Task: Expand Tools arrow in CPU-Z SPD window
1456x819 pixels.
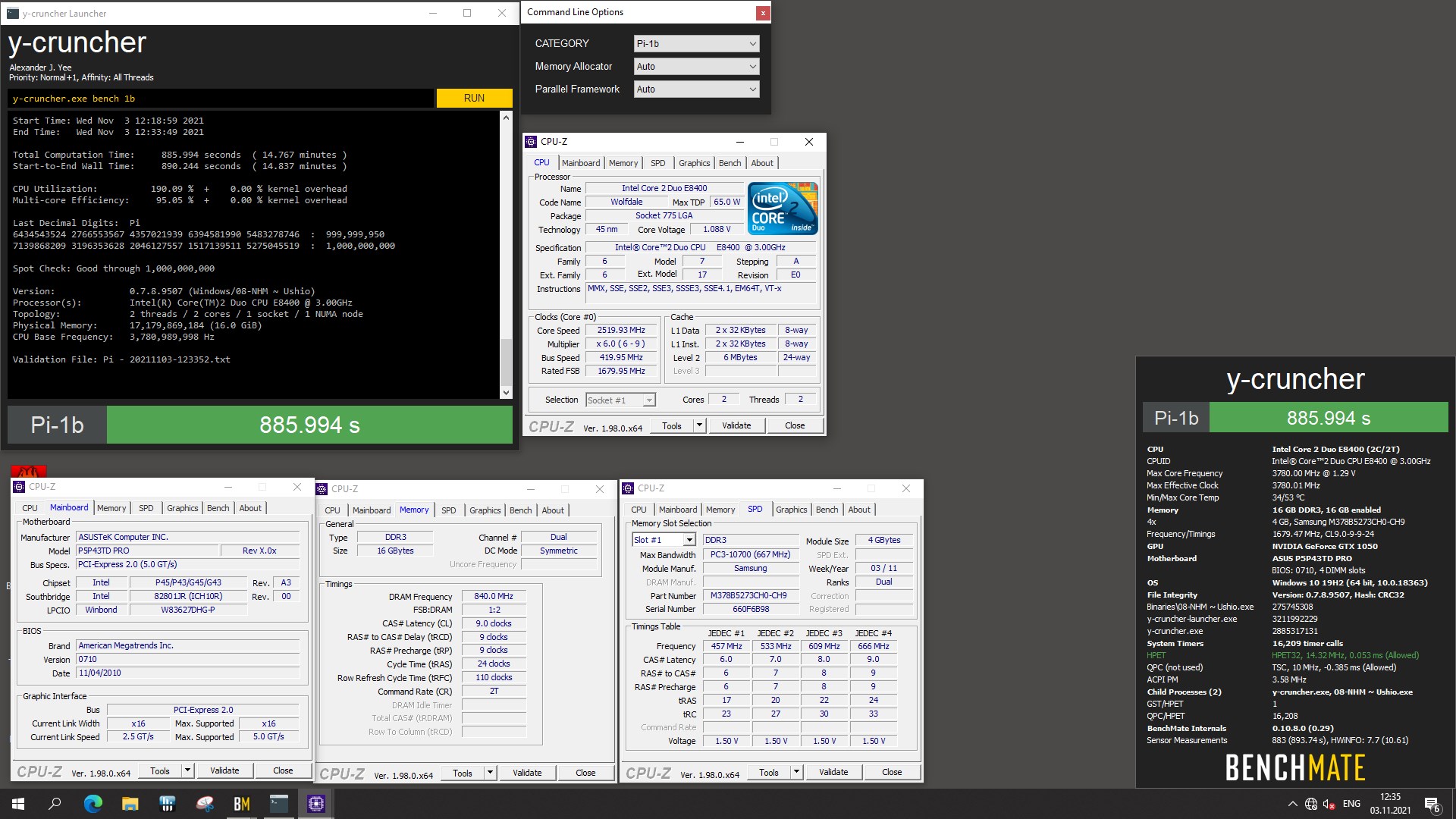Action: click(x=796, y=772)
